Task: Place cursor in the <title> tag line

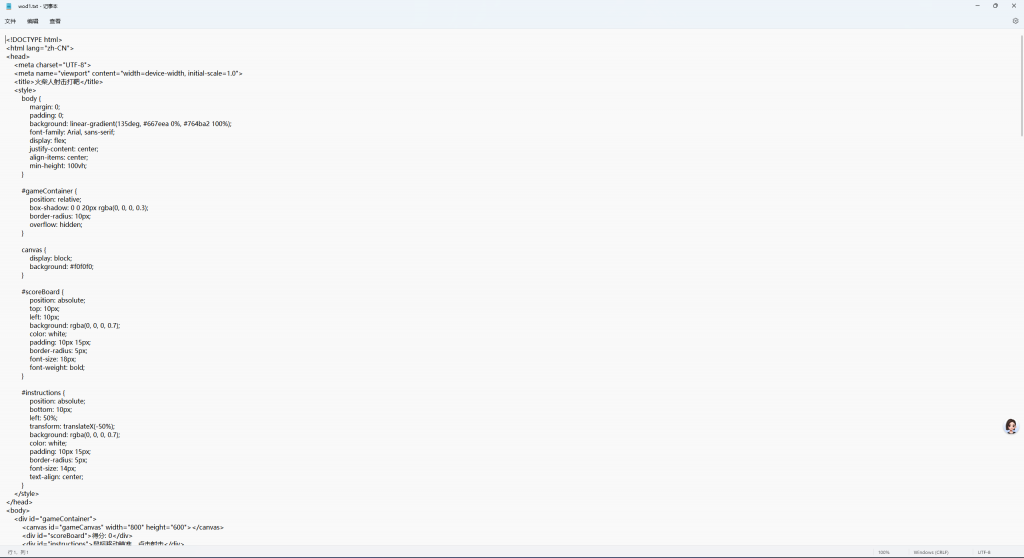Action: point(58,82)
